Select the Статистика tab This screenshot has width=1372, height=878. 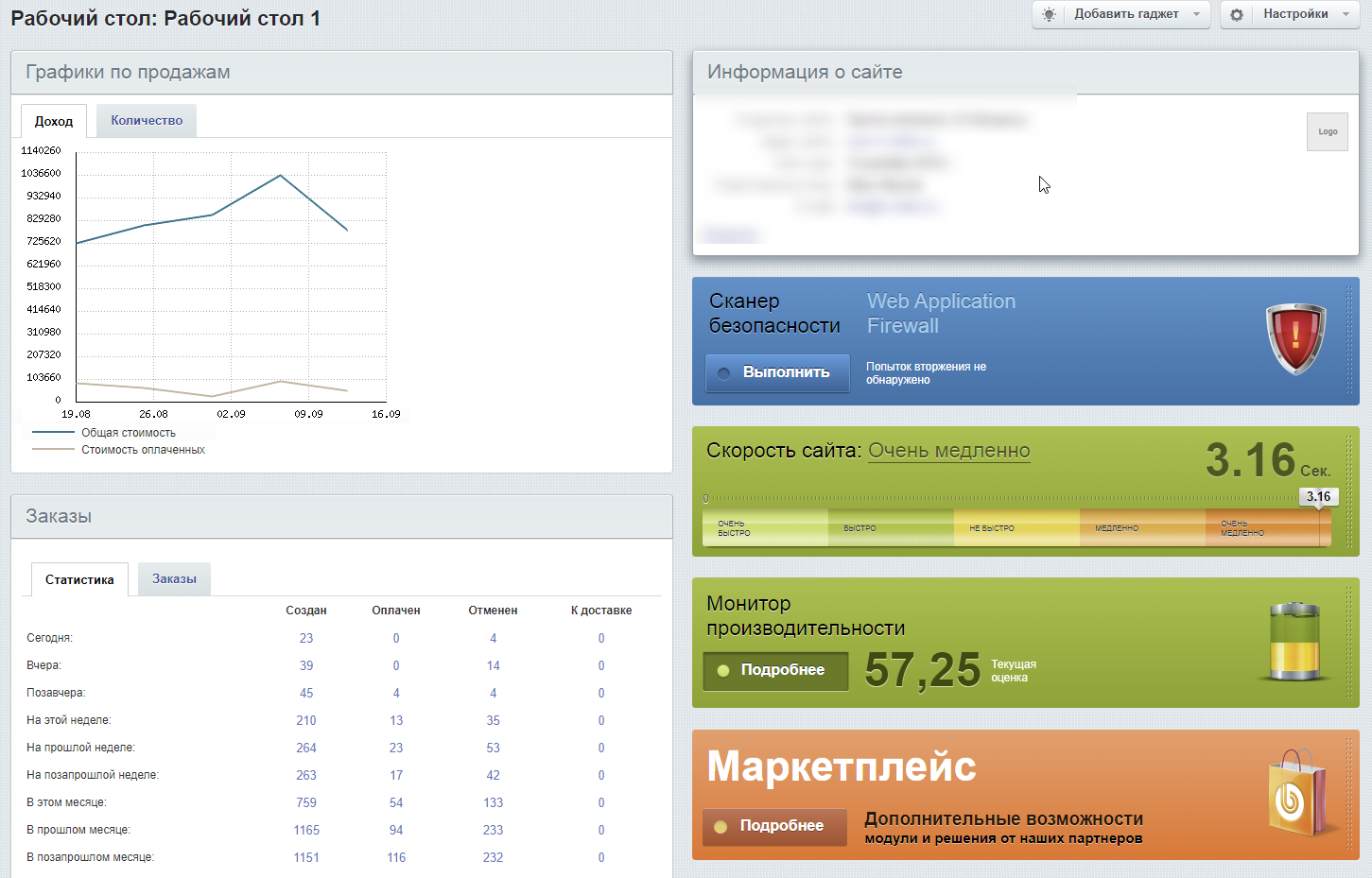[x=79, y=579]
